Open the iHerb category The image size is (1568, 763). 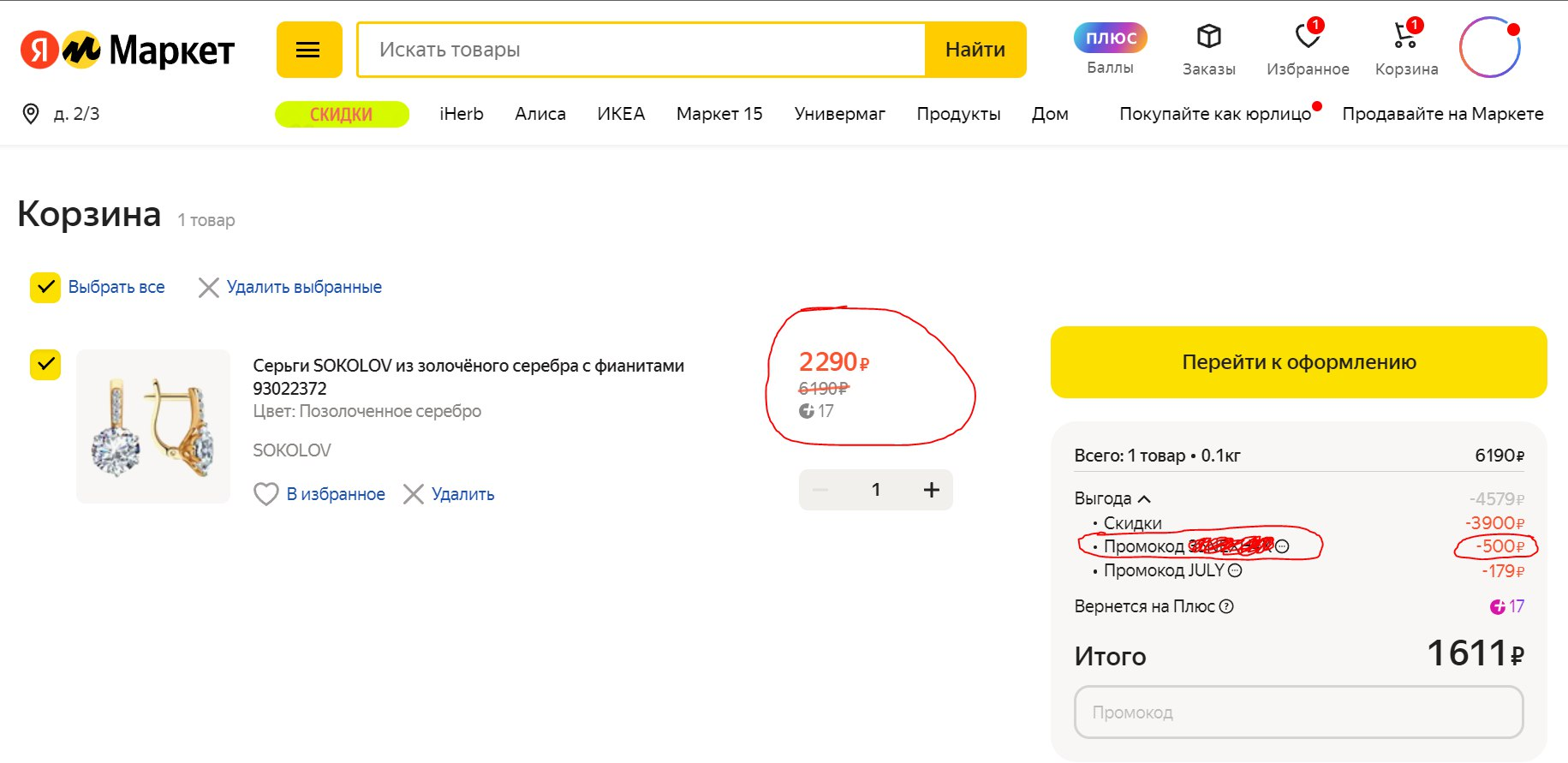tap(462, 114)
